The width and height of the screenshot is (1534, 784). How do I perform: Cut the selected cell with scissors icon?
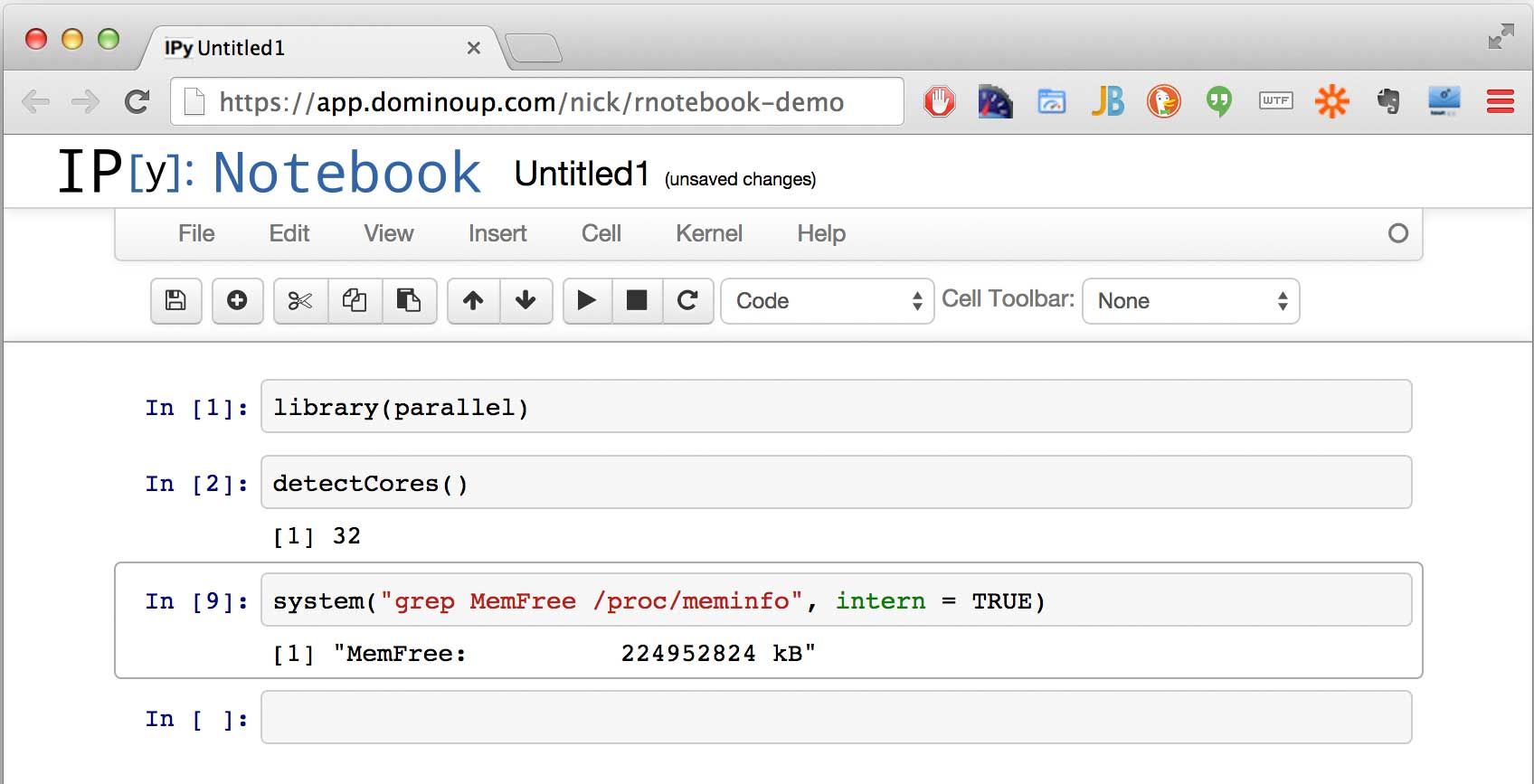pyautogui.click(x=300, y=300)
